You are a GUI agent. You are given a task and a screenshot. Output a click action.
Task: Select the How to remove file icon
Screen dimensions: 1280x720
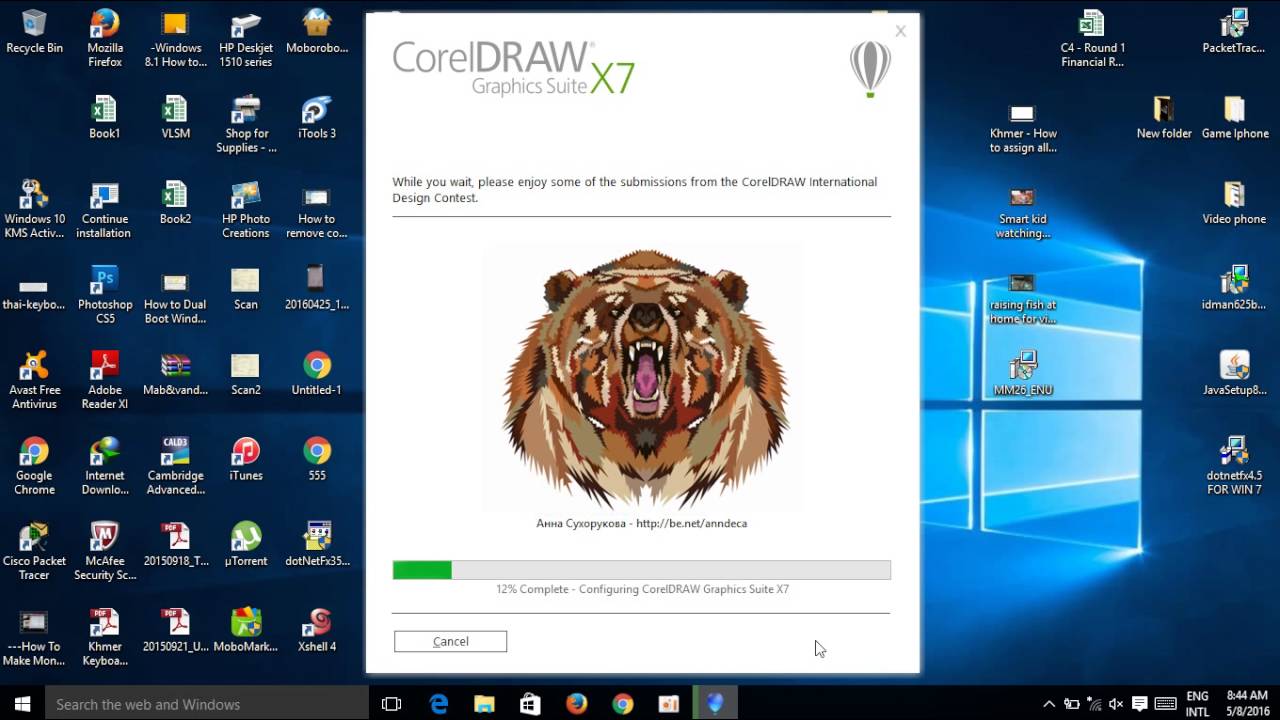[x=317, y=209]
